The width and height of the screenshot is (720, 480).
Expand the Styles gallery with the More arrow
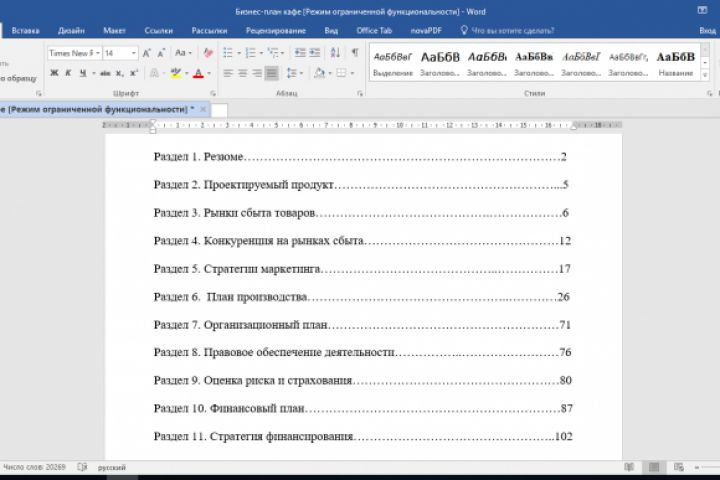pos(705,74)
